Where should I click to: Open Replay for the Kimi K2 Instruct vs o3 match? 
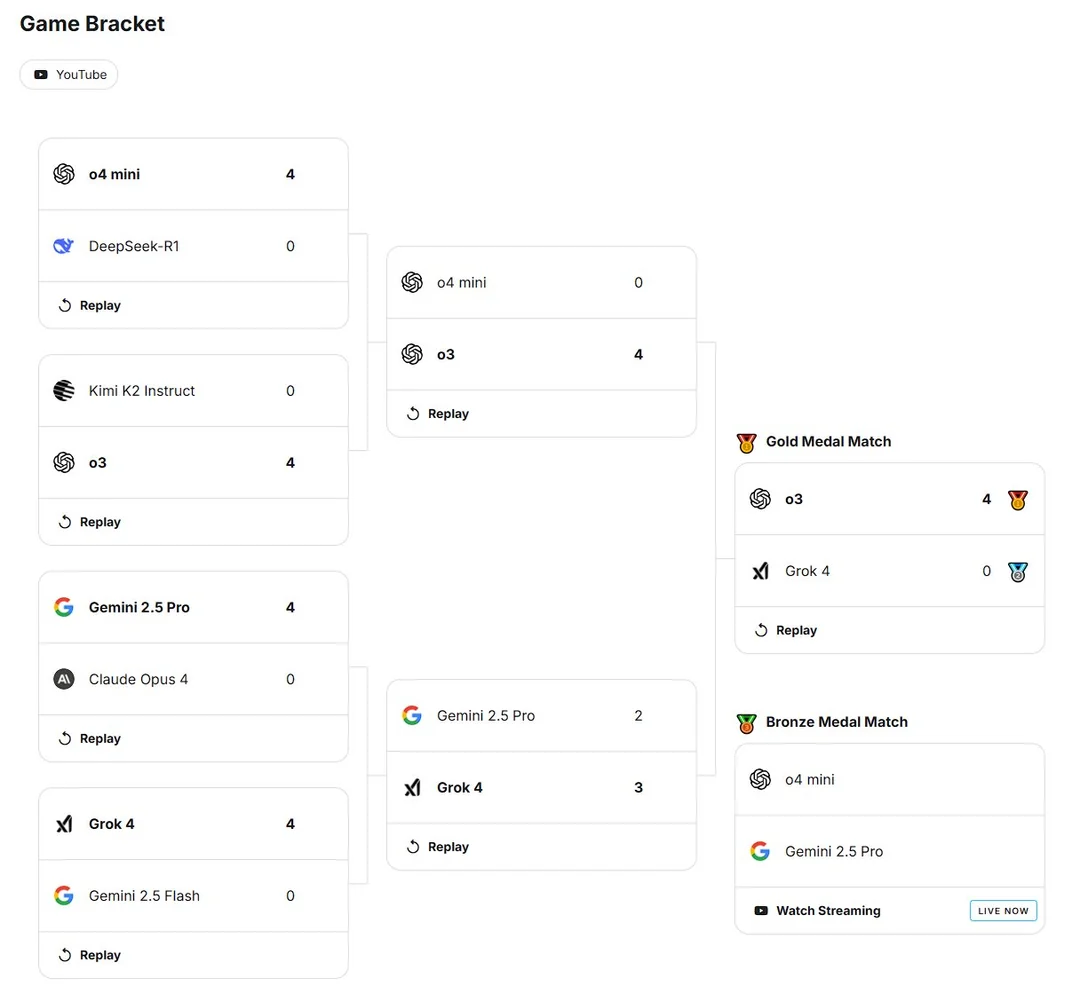pos(90,522)
